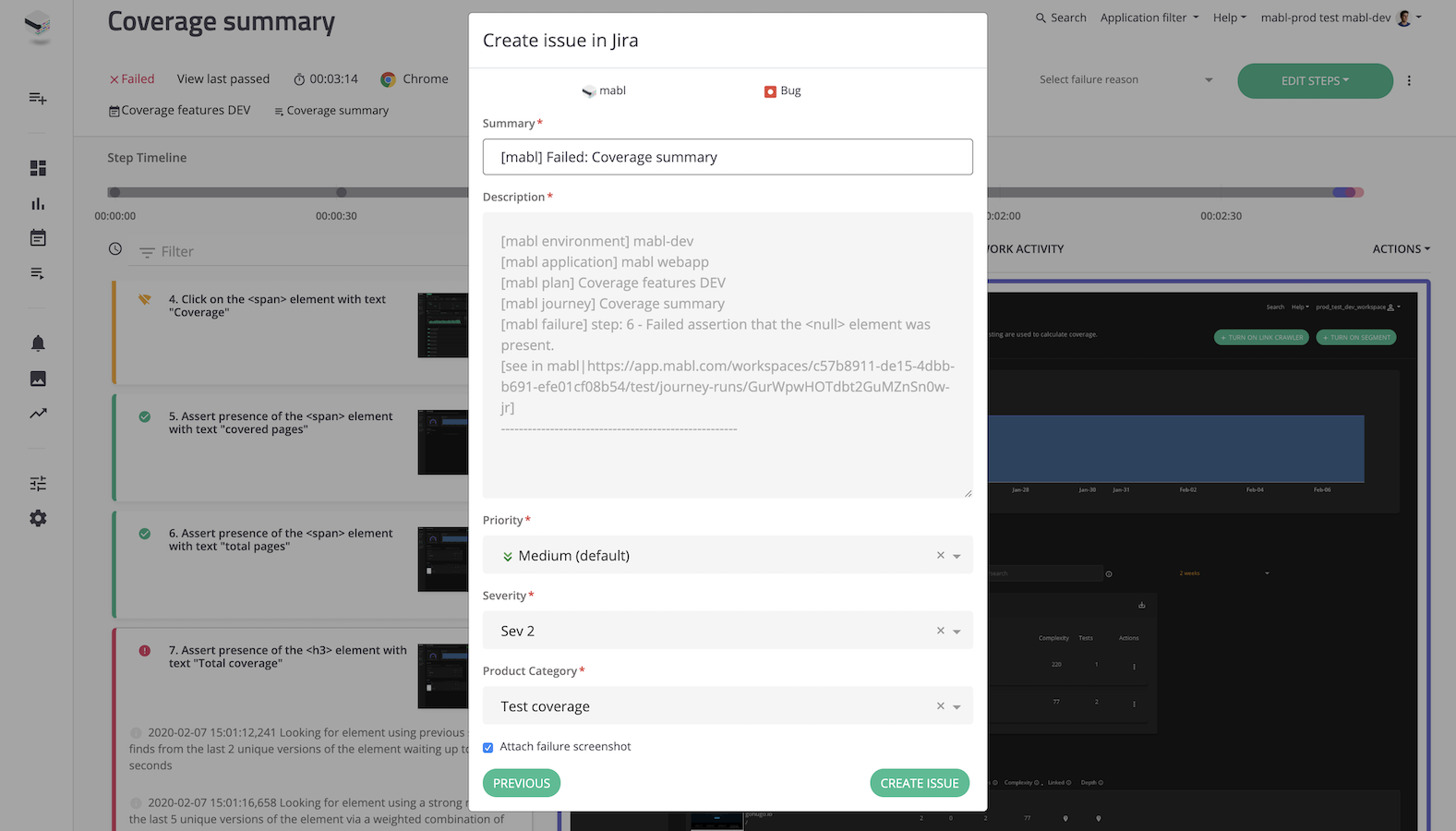Screen dimensions: 1456x831
Task: Click inside the Description text area
Action: click(728, 355)
